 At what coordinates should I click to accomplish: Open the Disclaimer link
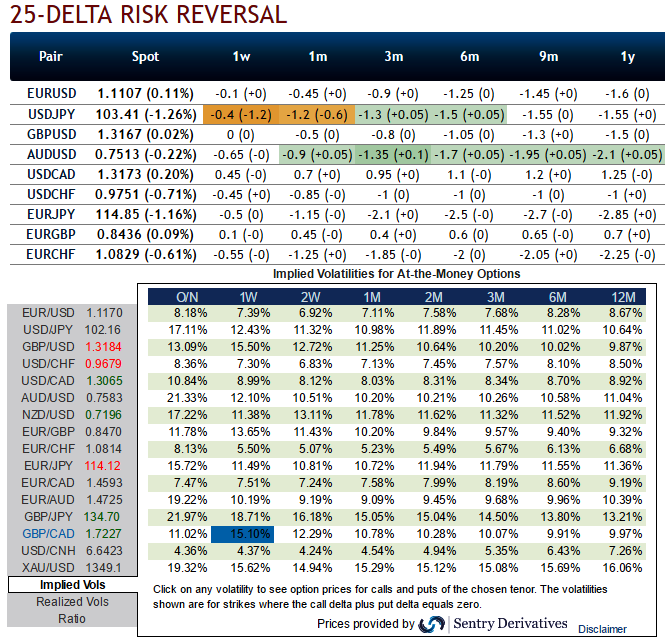pyautogui.click(x=602, y=629)
